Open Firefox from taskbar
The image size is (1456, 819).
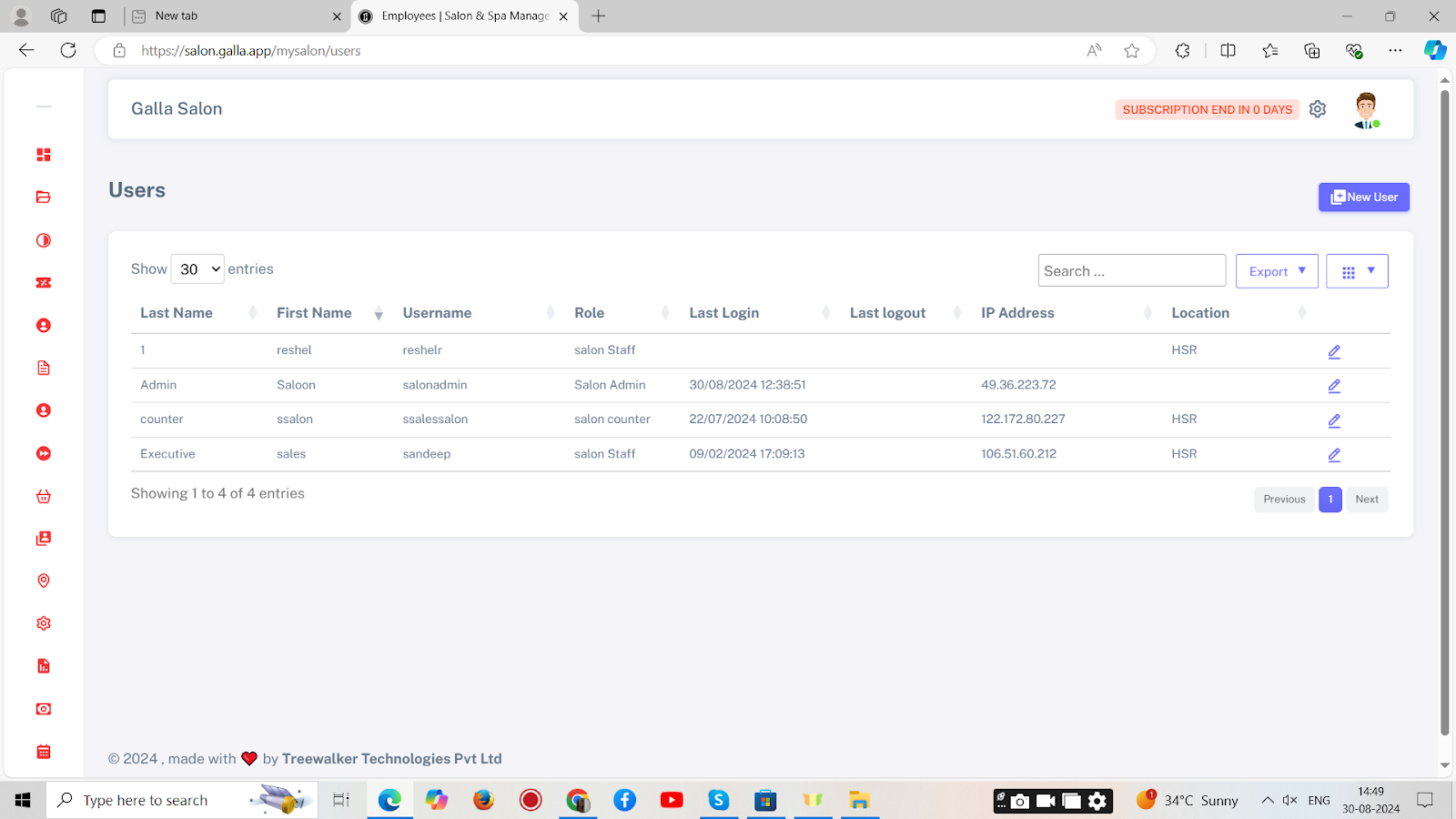[x=483, y=801]
